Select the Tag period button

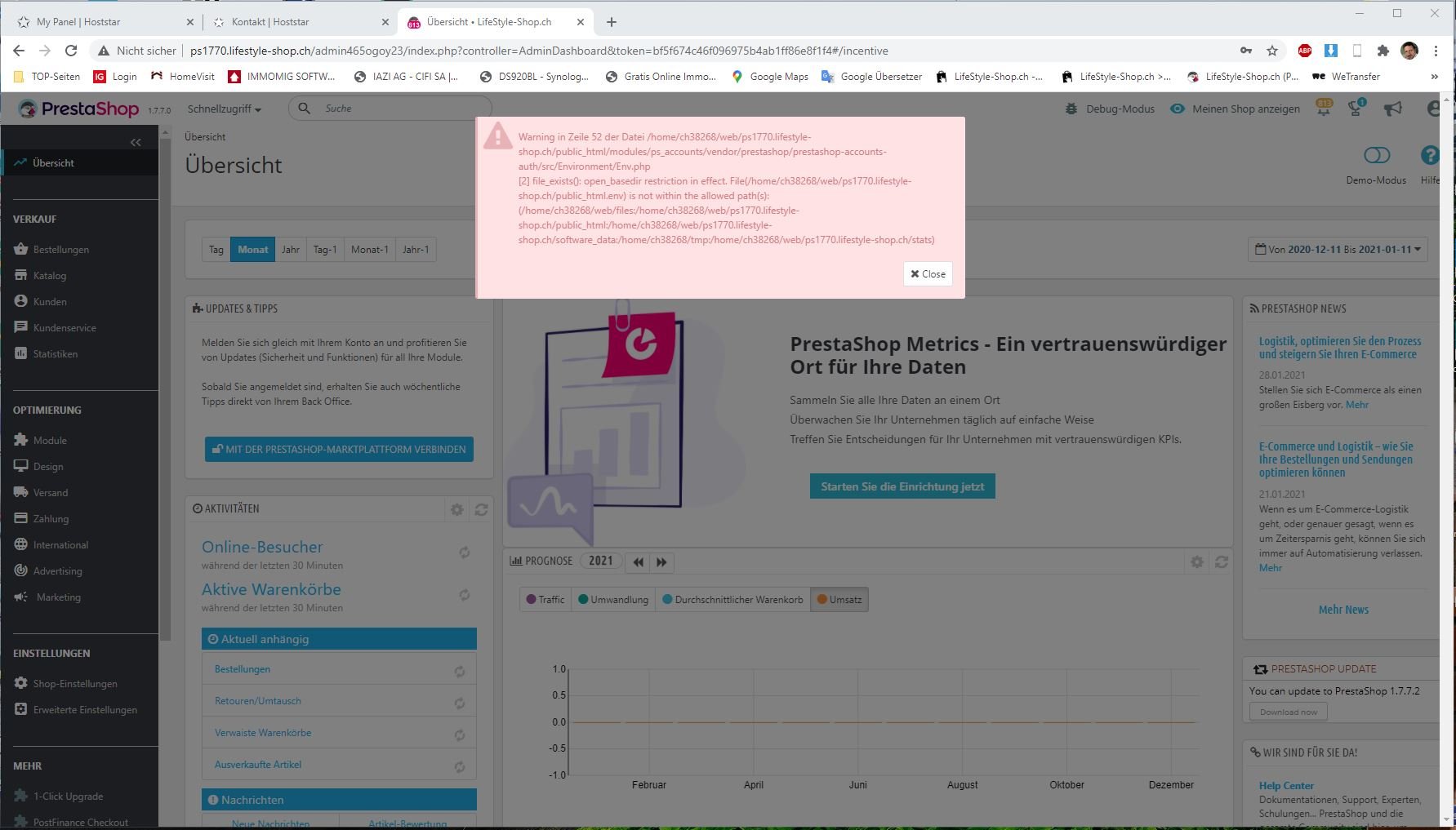click(216, 250)
